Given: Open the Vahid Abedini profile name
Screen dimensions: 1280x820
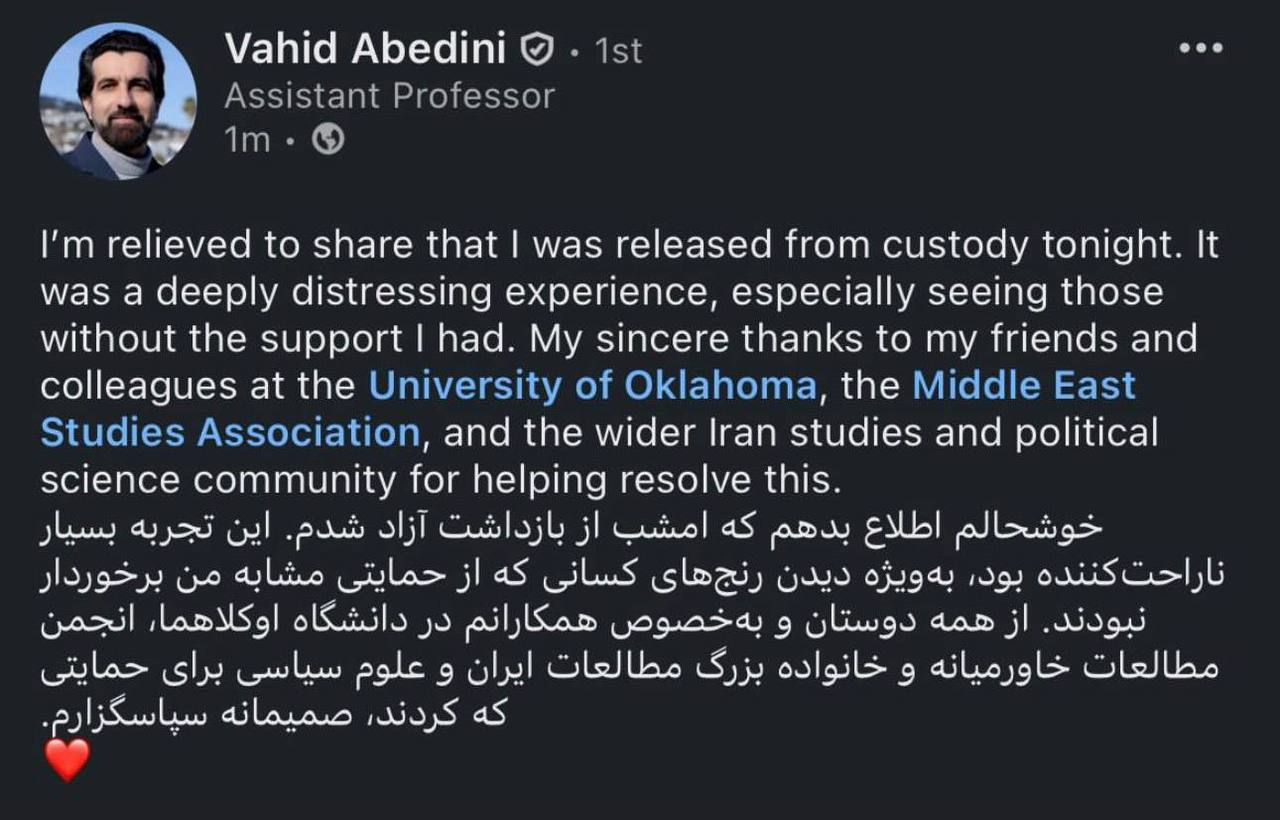Looking at the screenshot, I should pos(366,49).
